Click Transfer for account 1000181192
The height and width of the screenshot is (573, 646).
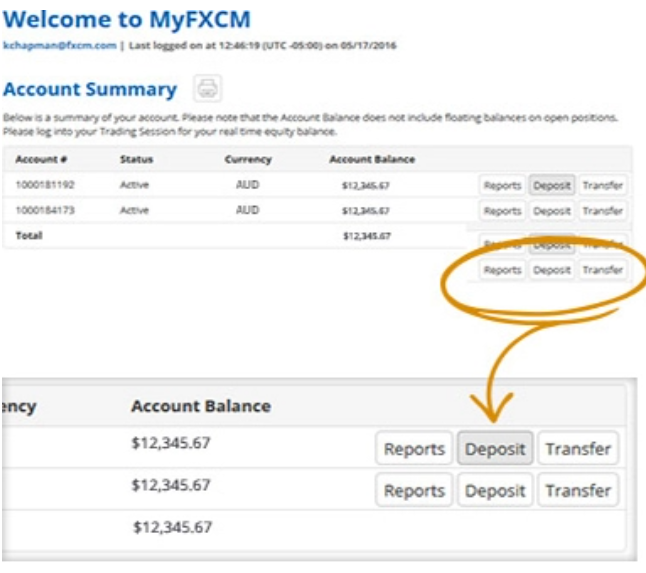coord(603,185)
